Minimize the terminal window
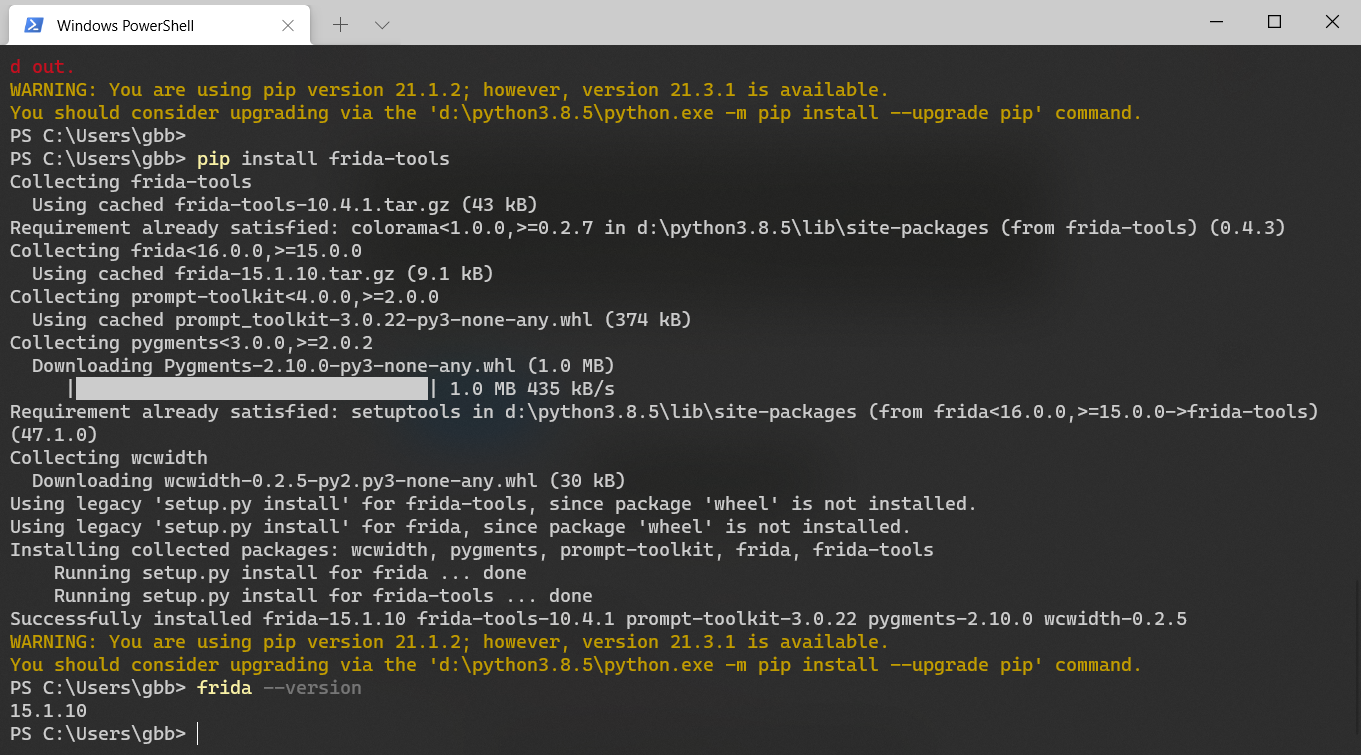Image resolution: width=1361 pixels, height=755 pixels. pyautogui.click(x=1216, y=22)
